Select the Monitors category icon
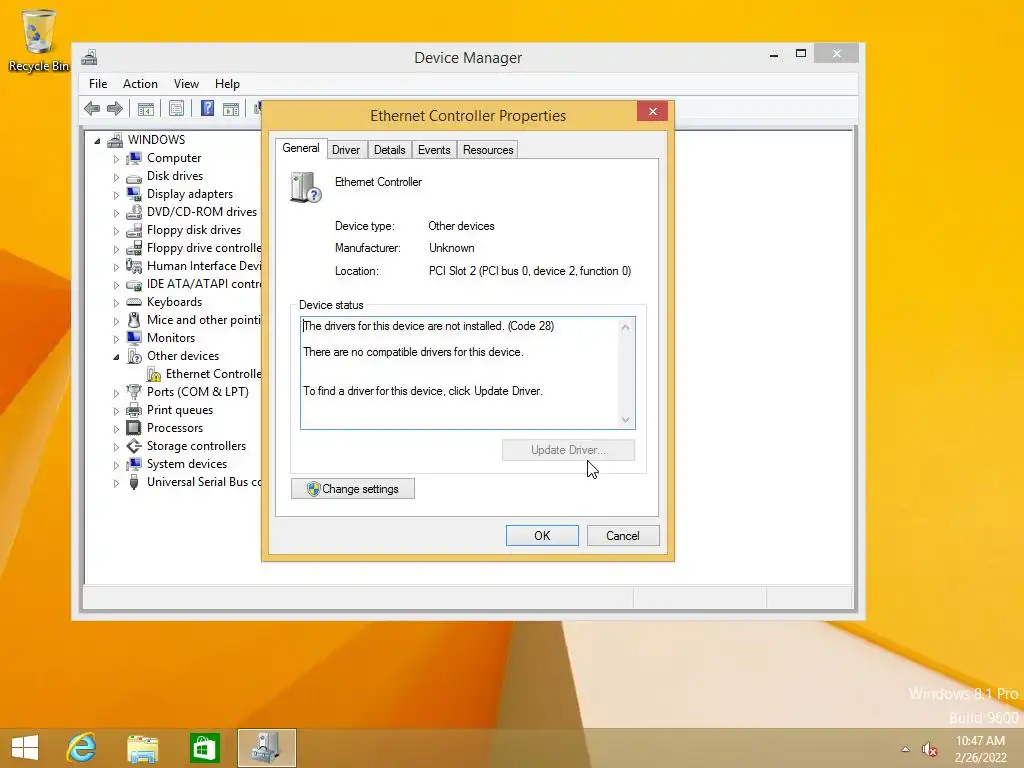1024x768 pixels. point(134,338)
